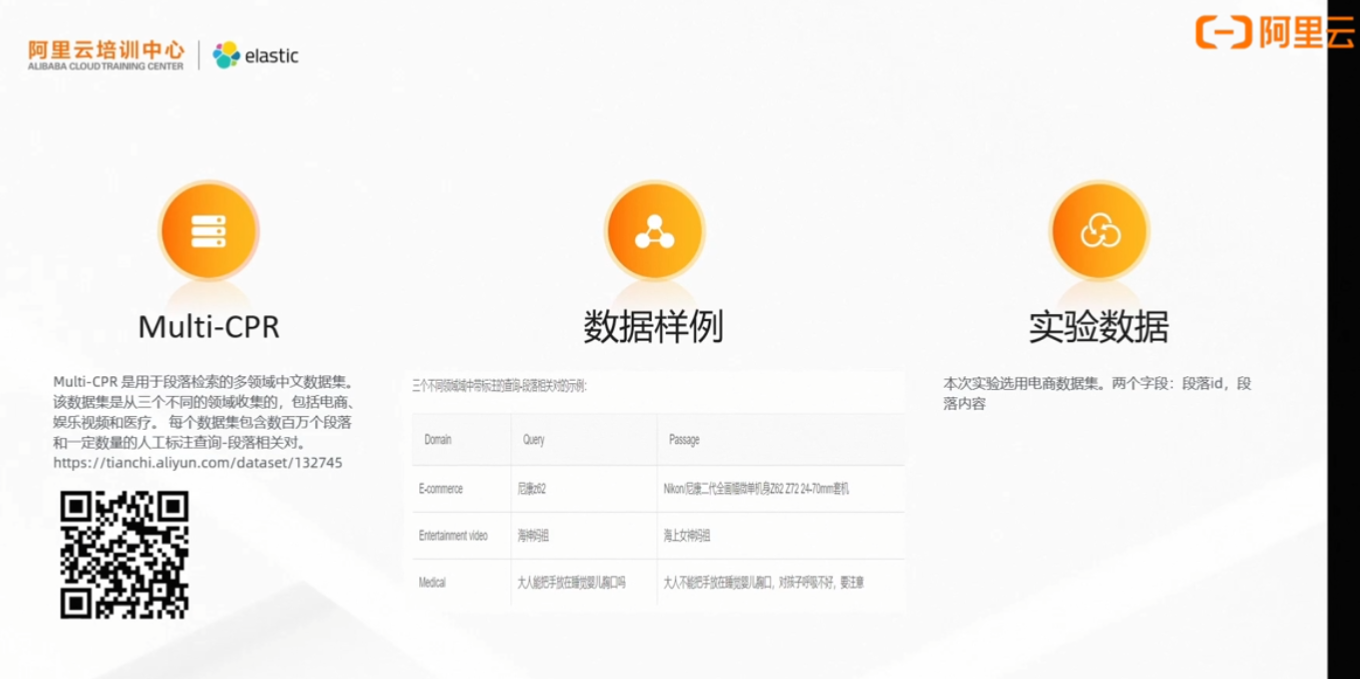The image size is (1360, 679).
Task: Click the 阿里云培训中心 training center logo
Action: [x=106, y=55]
